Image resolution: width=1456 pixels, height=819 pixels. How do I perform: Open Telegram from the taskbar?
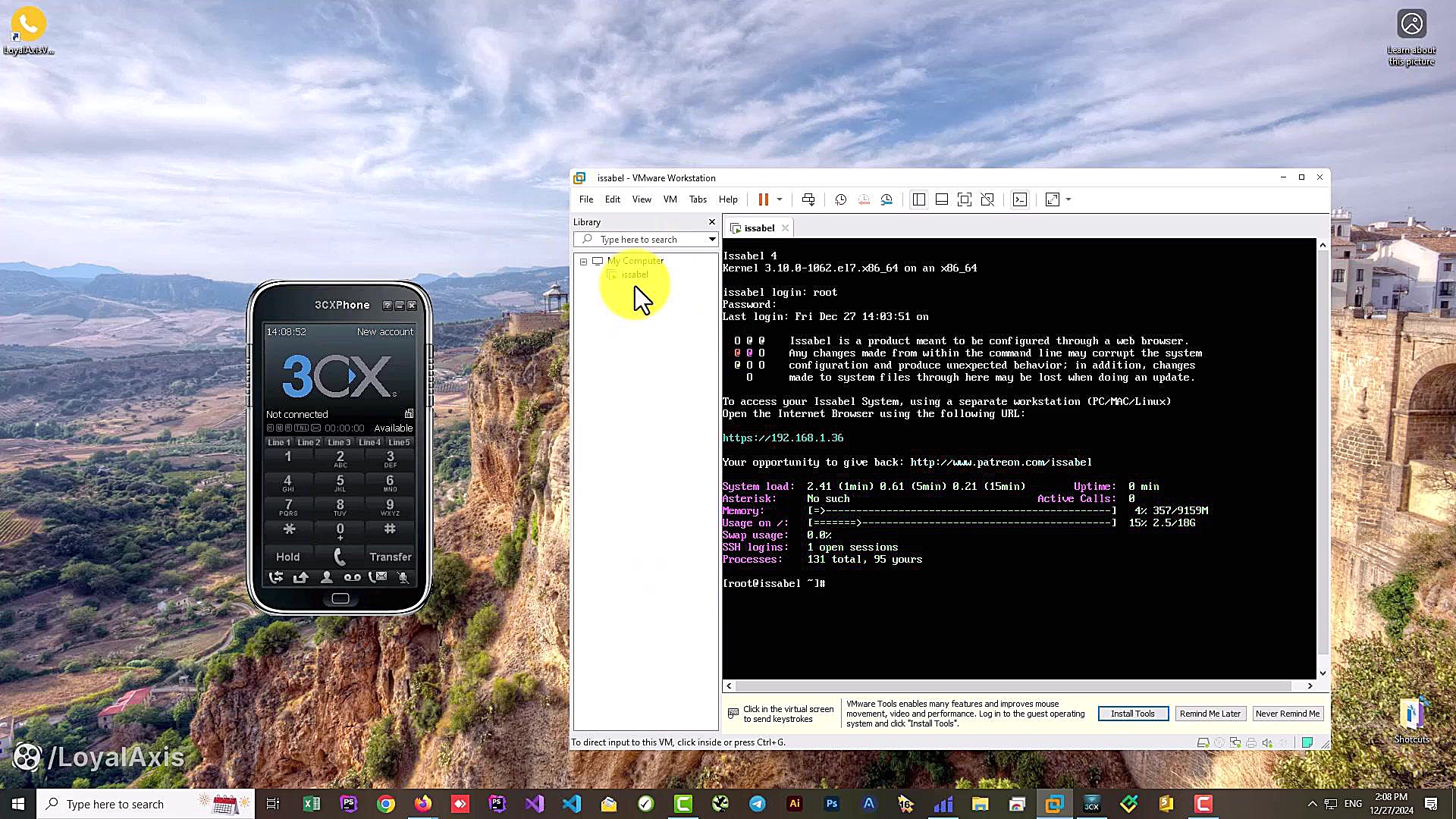[758, 804]
